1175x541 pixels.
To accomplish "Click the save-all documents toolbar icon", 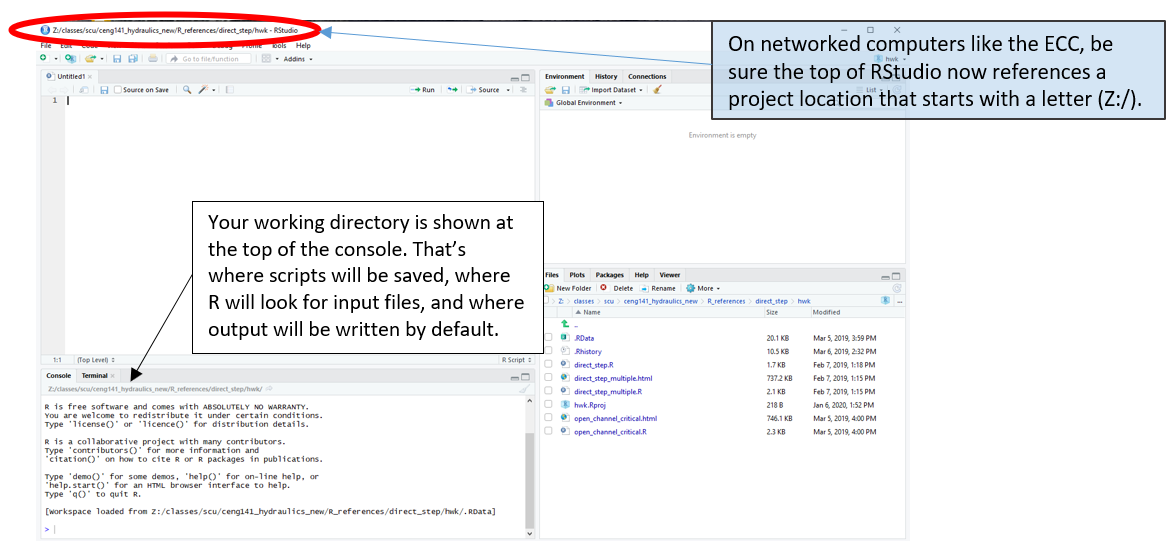I will click(x=132, y=59).
